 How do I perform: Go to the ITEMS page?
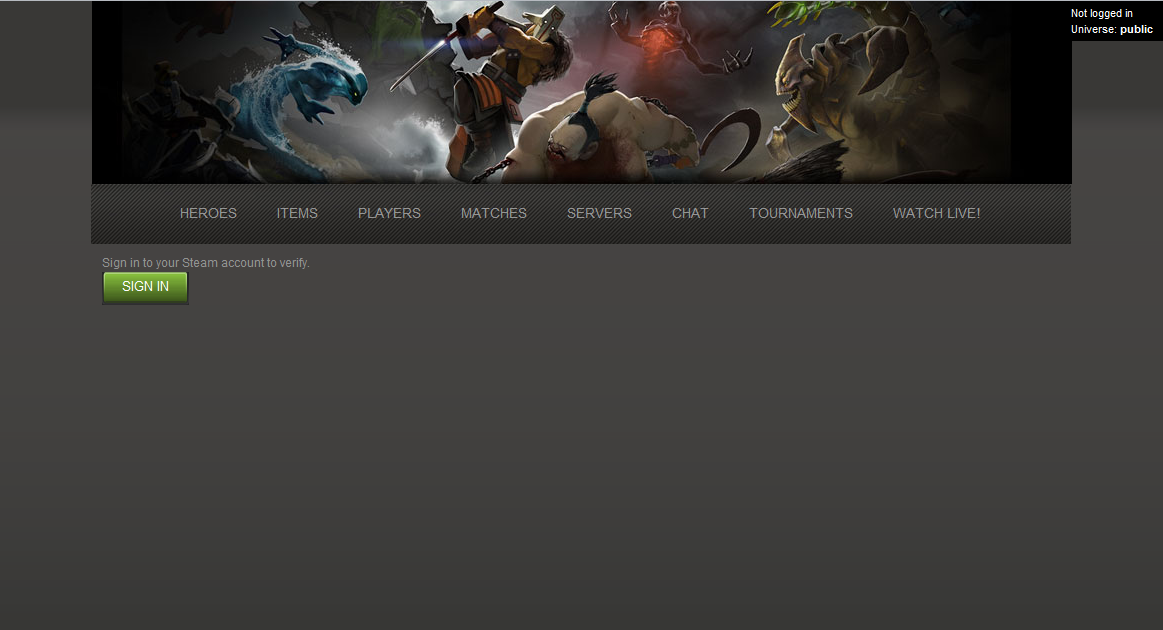click(x=297, y=213)
